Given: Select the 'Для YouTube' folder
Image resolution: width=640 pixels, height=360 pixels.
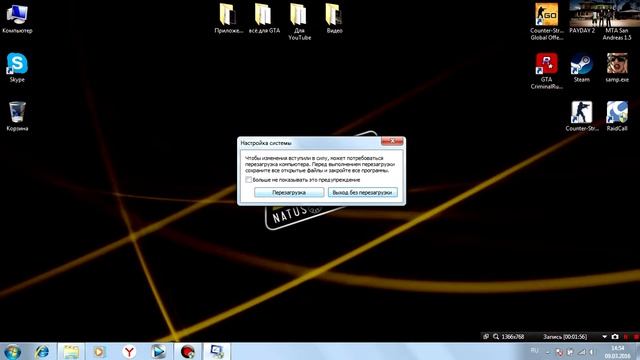Looking at the screenshot, I should pos(299,21).
